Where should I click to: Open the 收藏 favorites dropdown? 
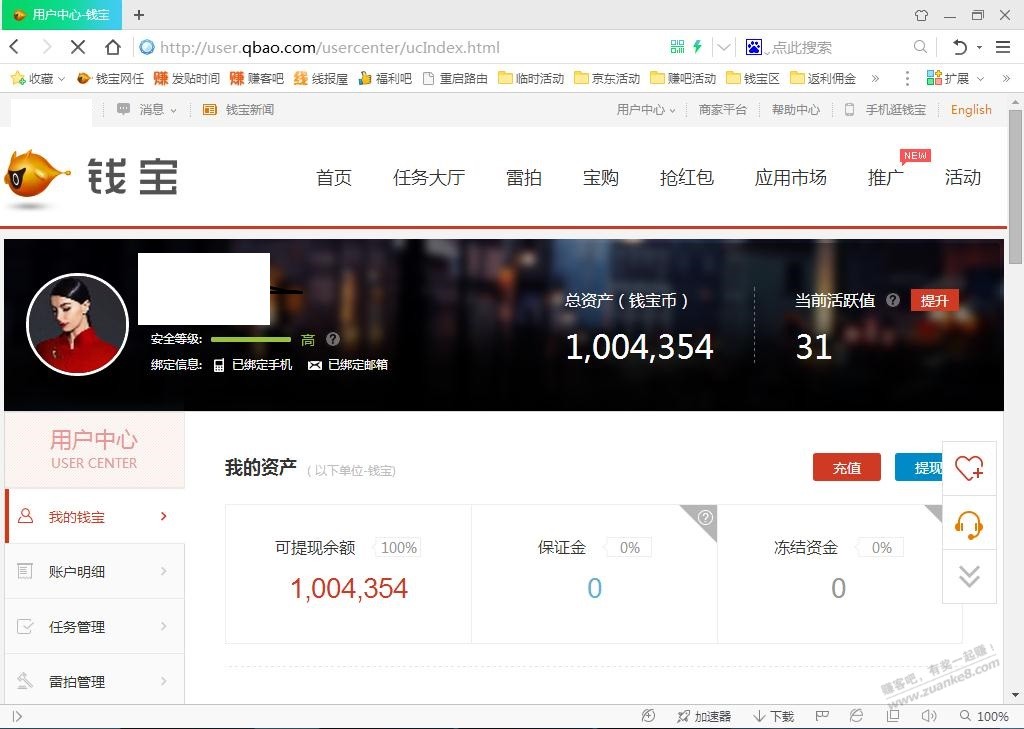tap(38, 78)
